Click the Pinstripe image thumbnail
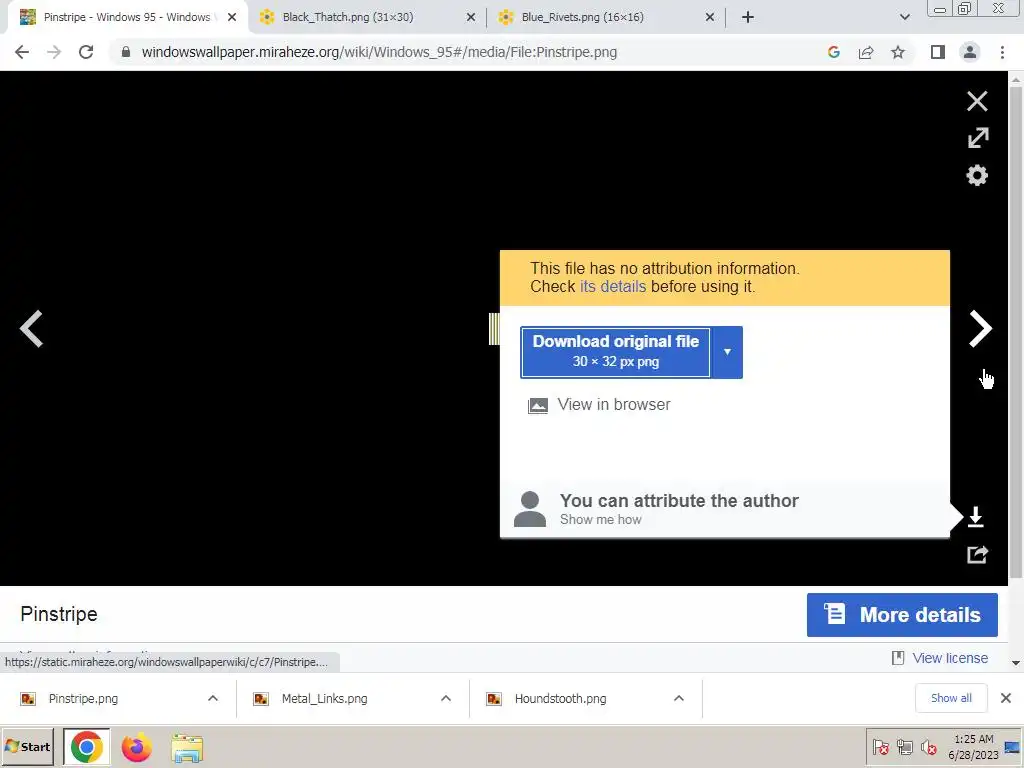The width and height of the screenshot is (1024, 768). 494,328
